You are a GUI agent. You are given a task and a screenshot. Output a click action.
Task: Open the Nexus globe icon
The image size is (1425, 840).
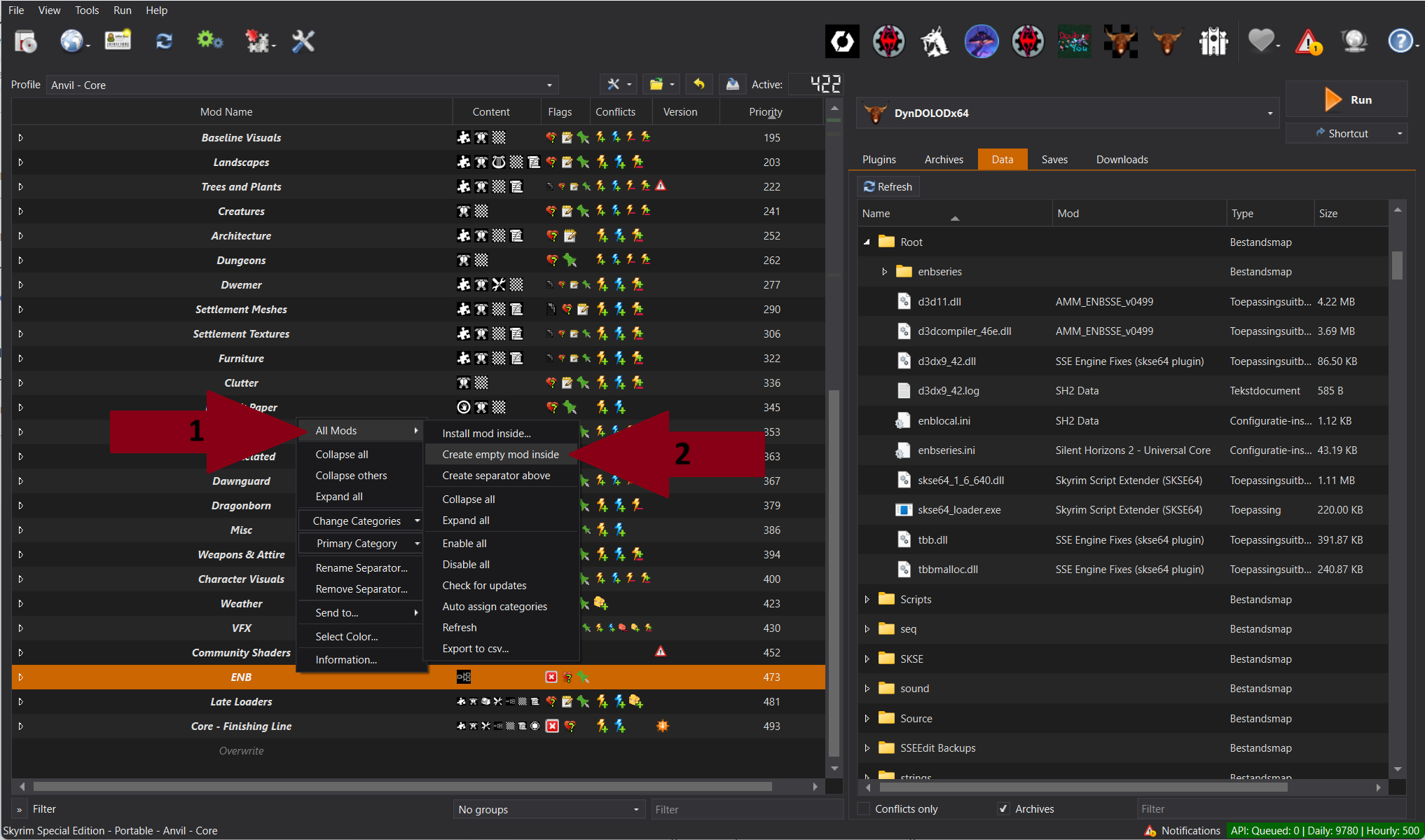[x=71, y=42]
